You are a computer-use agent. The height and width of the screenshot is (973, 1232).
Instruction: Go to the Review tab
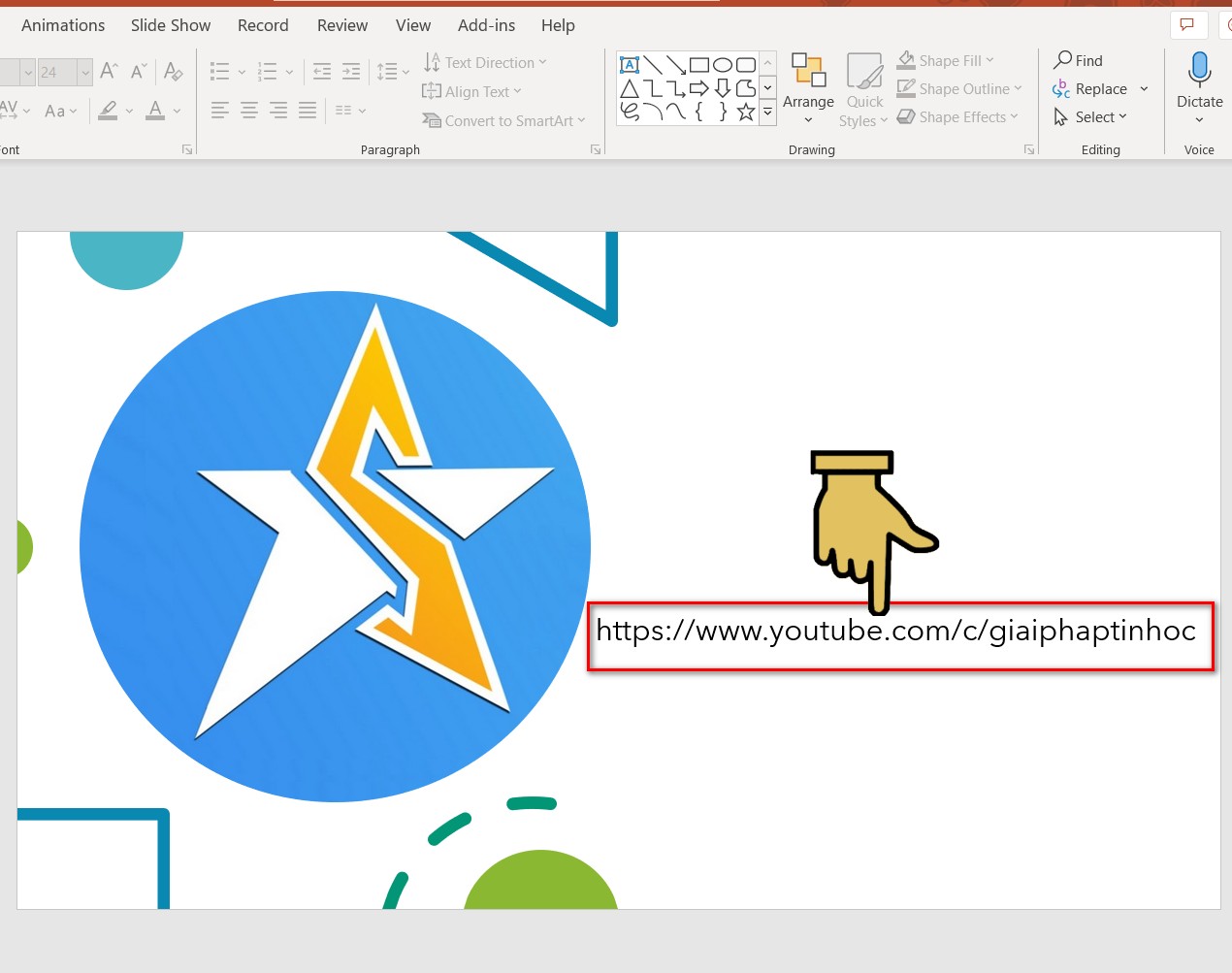click(342, 25)
